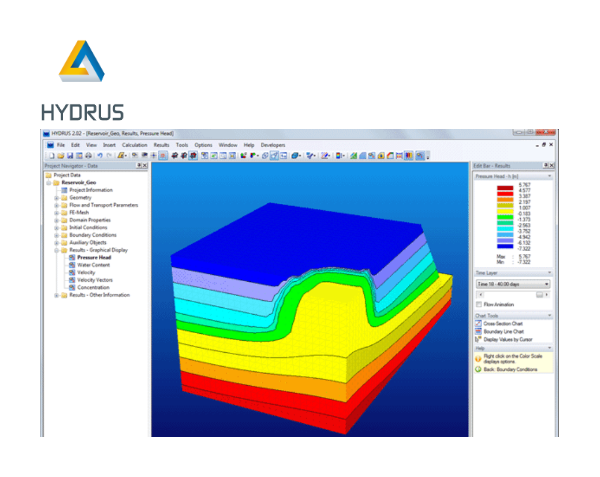This screenshot has width=600, height=477.
Task: Select Water Content results item
Action: point(92,265)
